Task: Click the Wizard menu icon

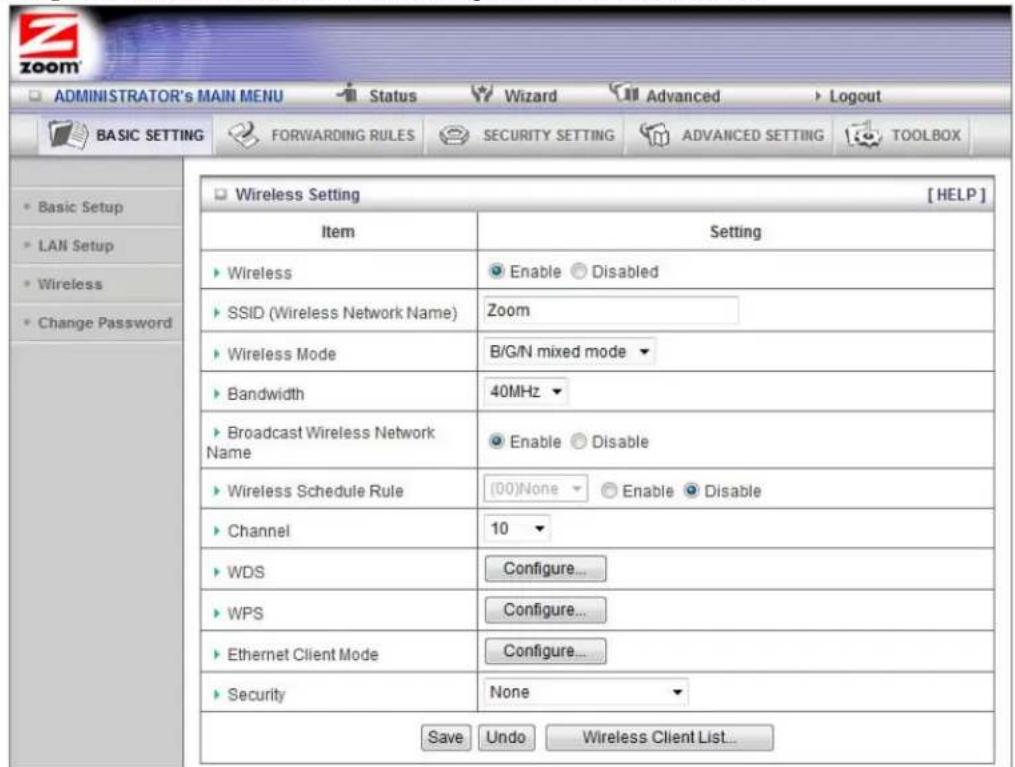Action: pos(482,94)
